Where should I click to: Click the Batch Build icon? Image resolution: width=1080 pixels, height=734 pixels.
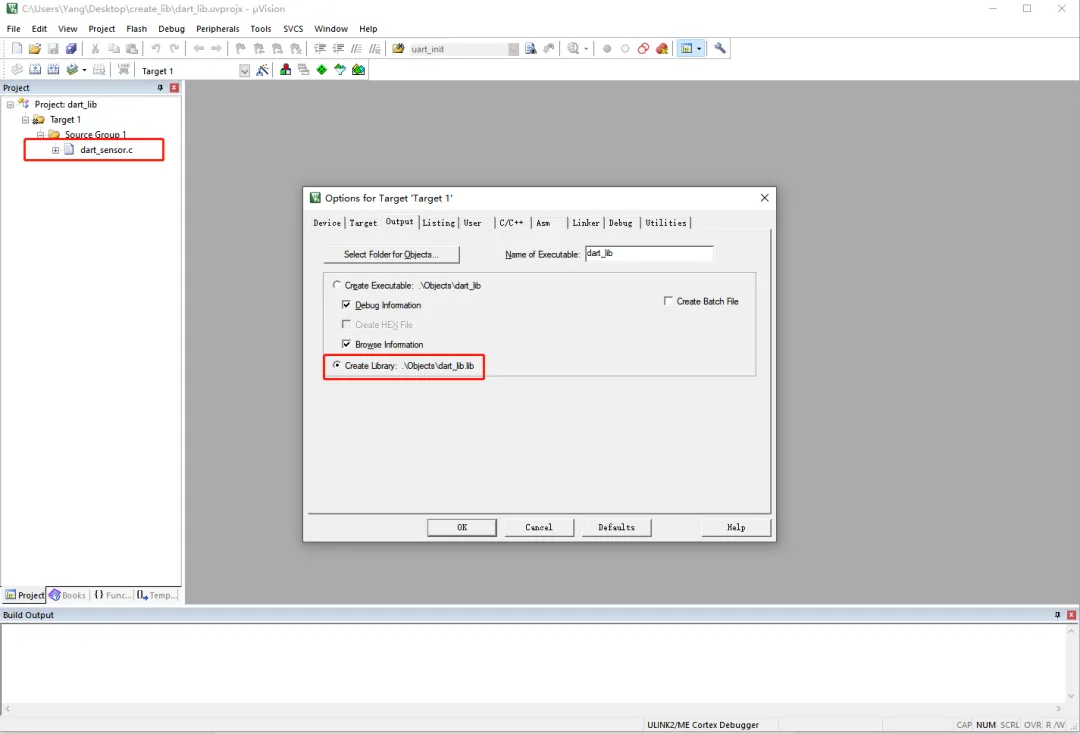tap(72, 70)
